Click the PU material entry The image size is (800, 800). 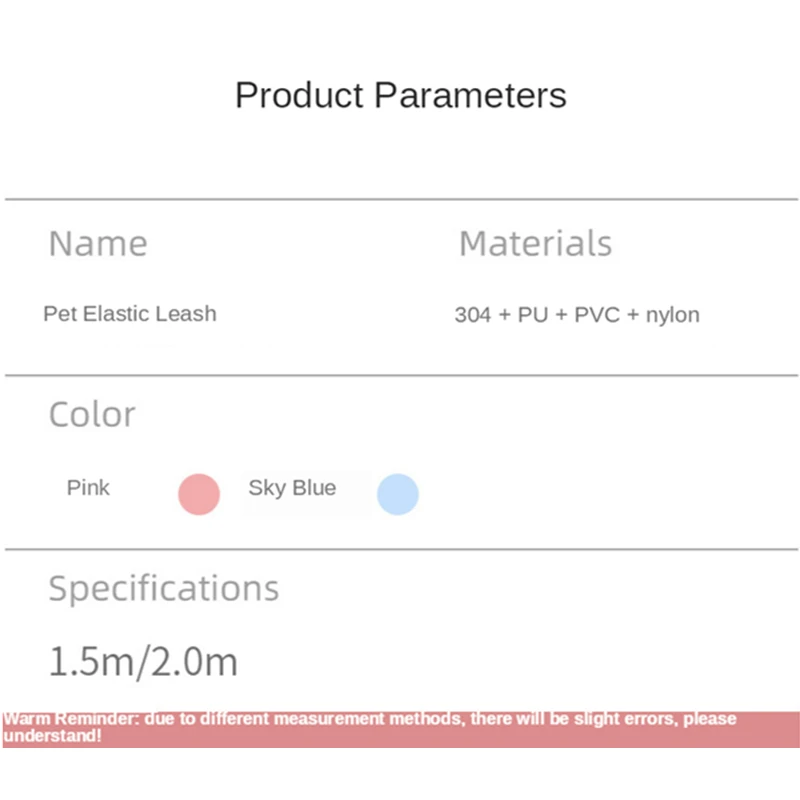point(533,315)
